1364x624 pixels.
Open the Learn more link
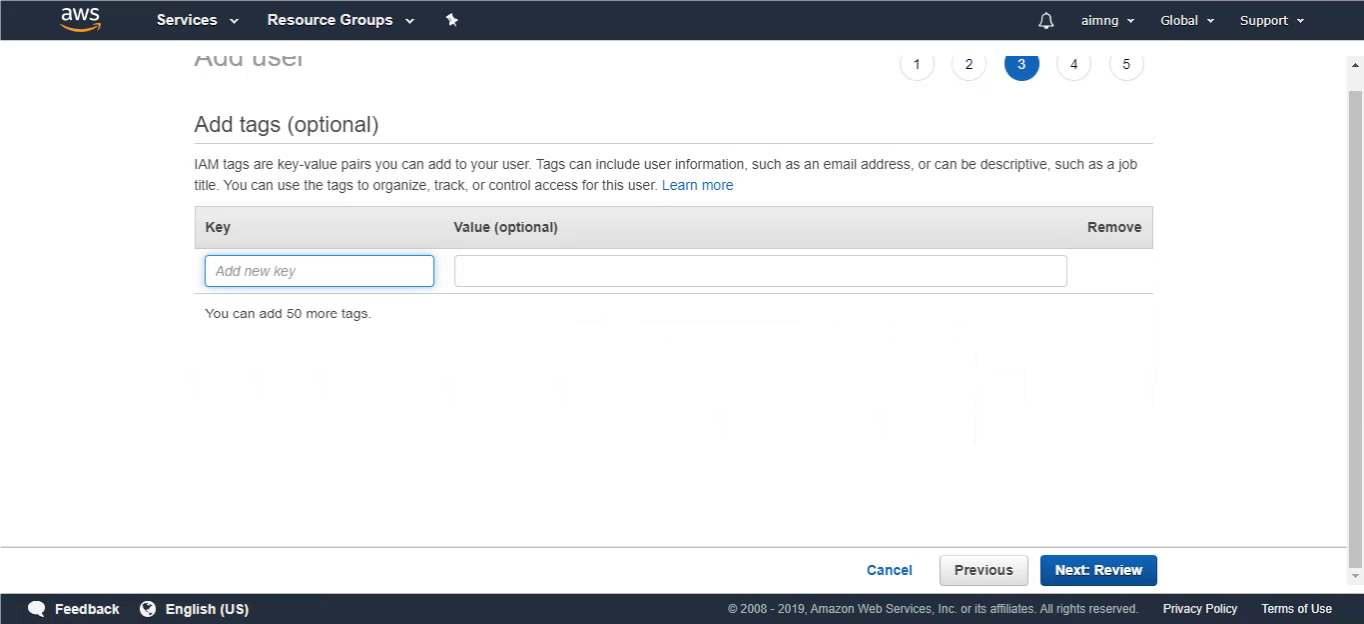click(x=697, y=185)
